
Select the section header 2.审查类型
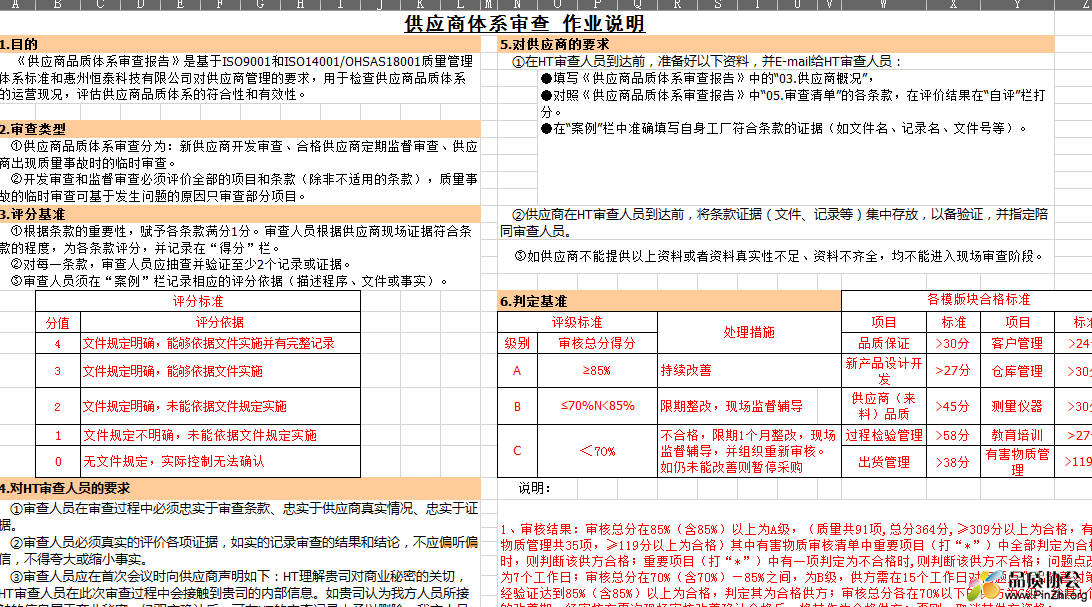(x=240, y=129)
